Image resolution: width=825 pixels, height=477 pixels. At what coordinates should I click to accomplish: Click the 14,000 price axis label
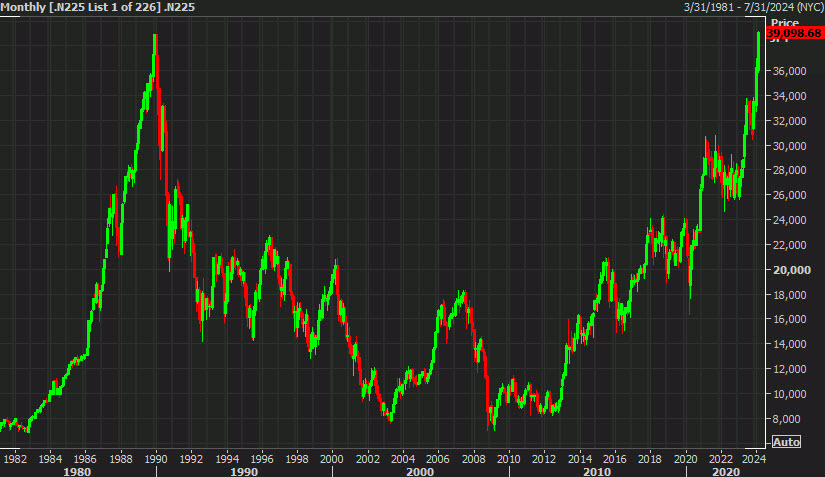point(789,344)
